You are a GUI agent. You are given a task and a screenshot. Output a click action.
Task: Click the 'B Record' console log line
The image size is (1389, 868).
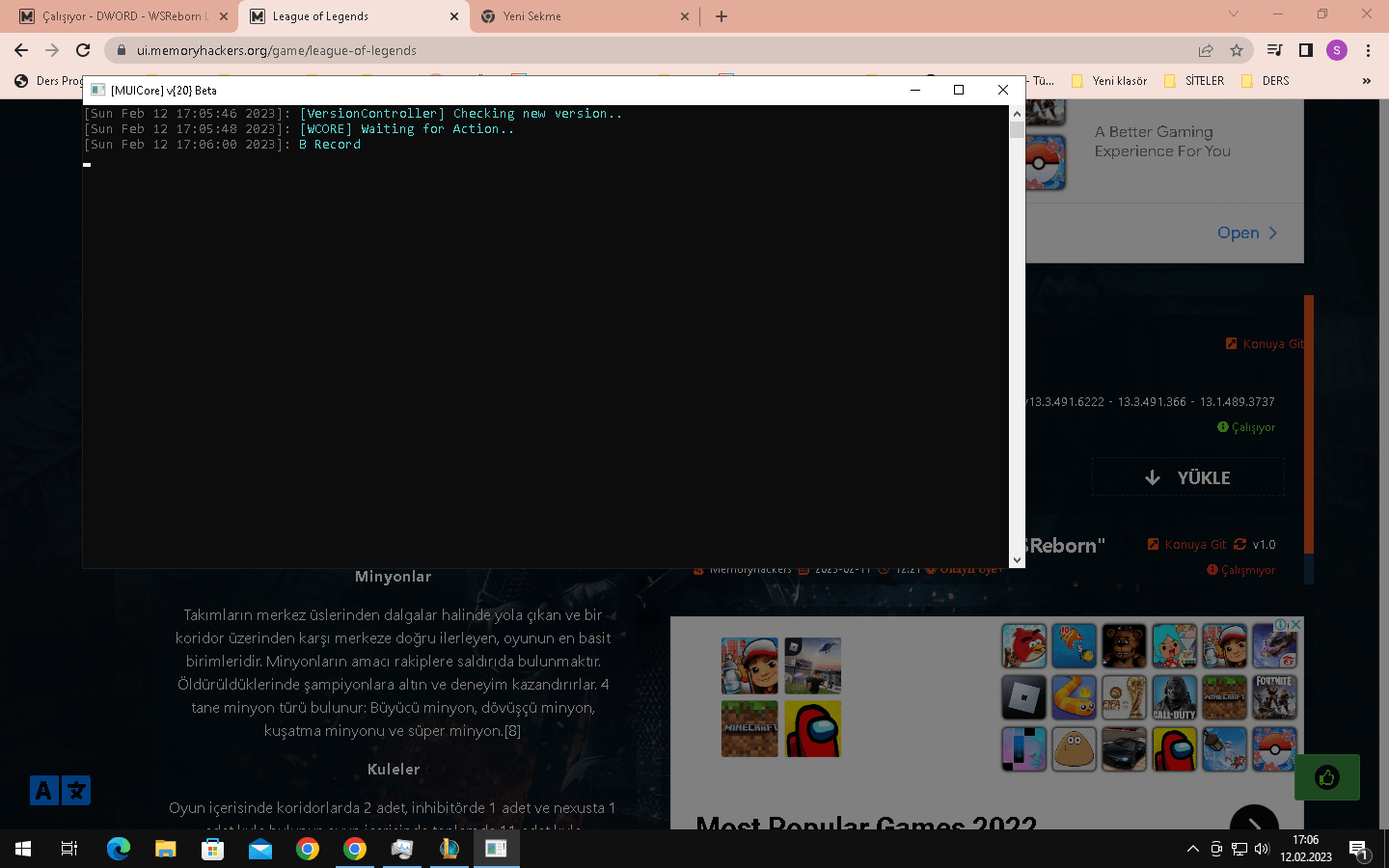click(x=222, y=145)
